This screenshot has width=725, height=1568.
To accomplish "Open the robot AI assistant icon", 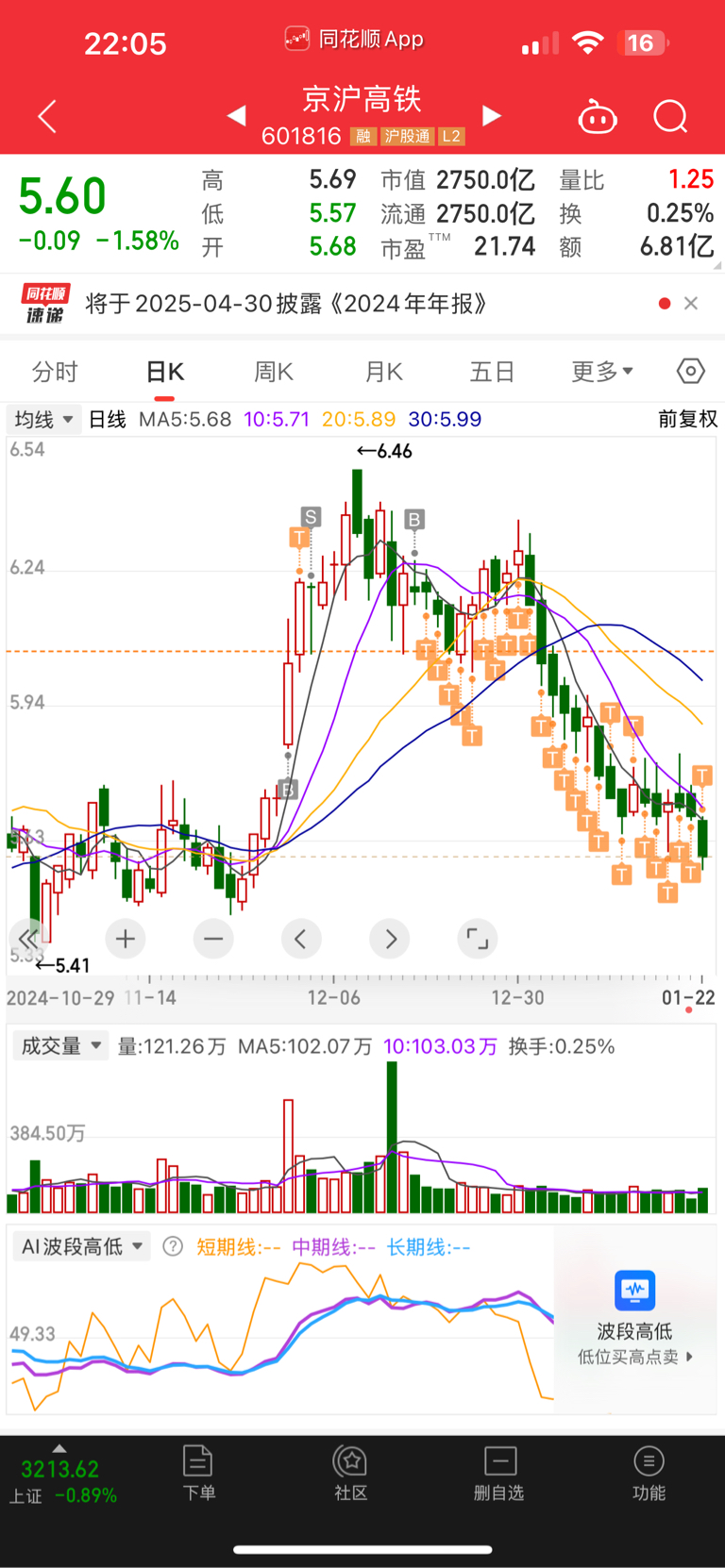I will click(x=598, y=117).
